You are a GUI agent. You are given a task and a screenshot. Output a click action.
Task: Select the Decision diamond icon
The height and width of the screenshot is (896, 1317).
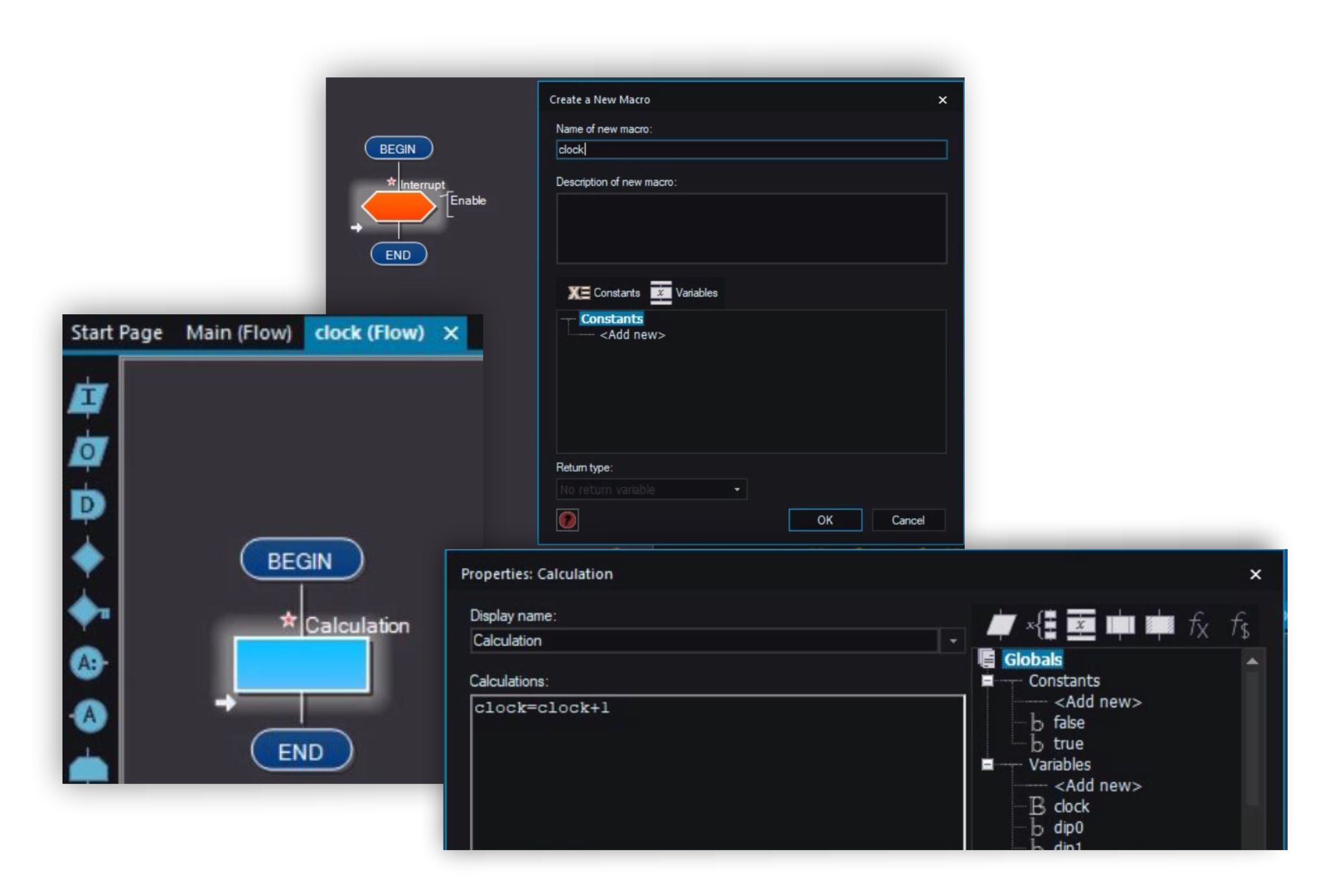[x=87, y=557]
